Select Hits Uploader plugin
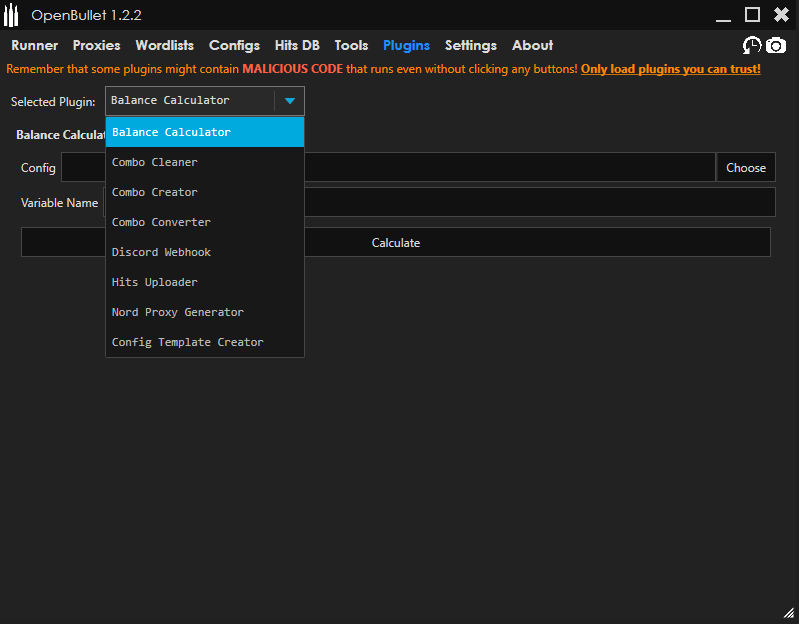The height and width of the screenshot is (626, 801). coord(204,283)
